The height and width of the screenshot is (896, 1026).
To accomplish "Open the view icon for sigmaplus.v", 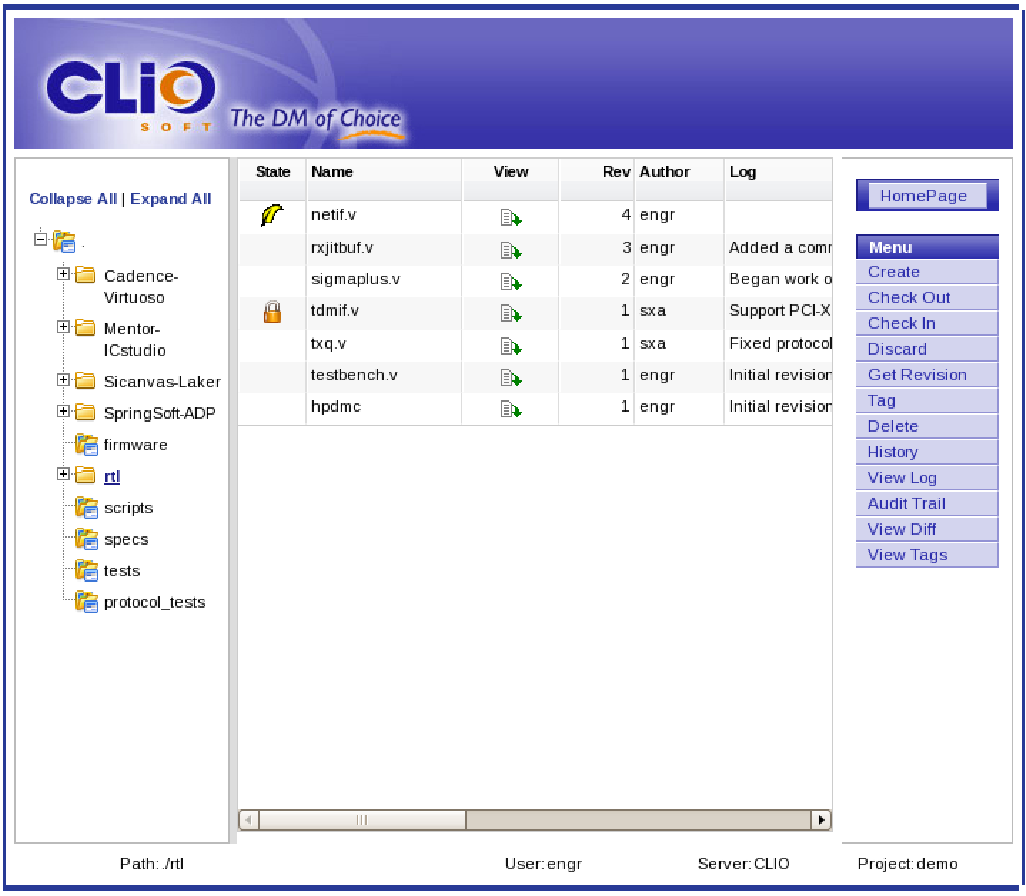I will click(511, 282).
